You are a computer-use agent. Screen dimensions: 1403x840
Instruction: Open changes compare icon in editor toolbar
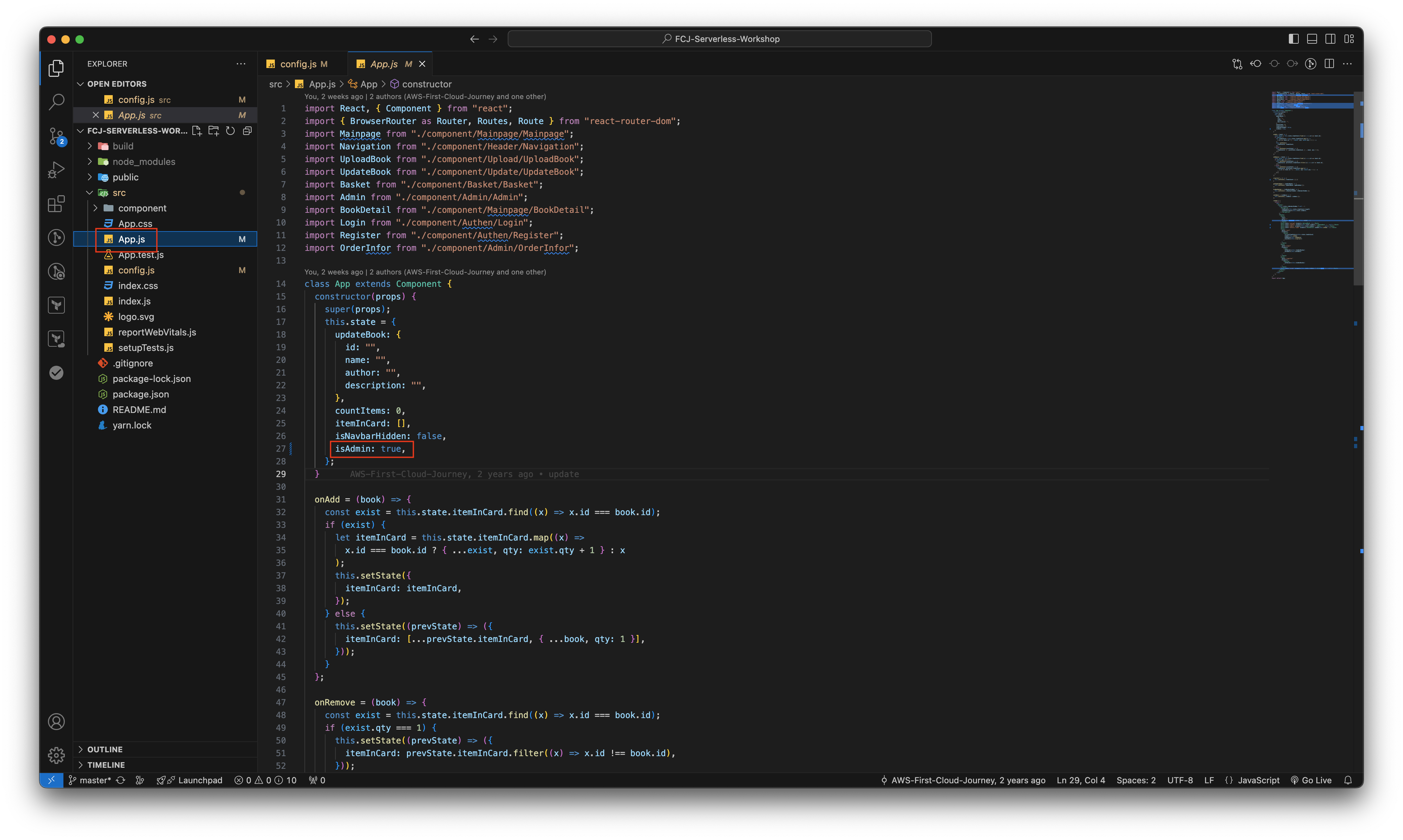point(1237,64)
